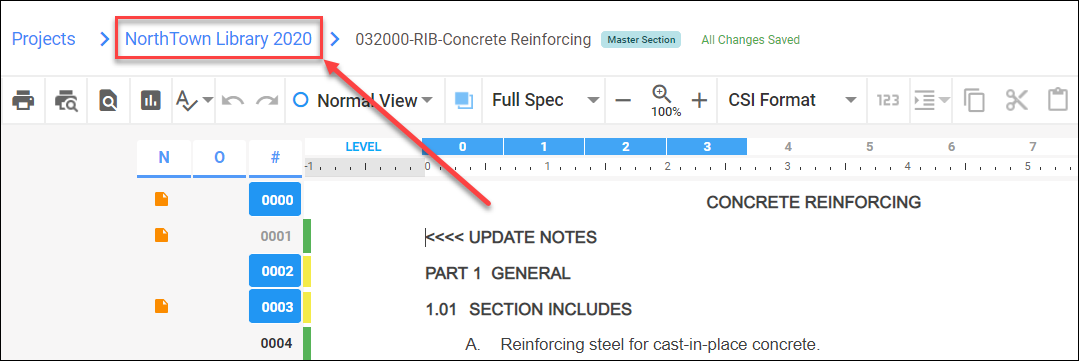Click the All Changes Saved status
Screen dimensions: 1079x361
tap(750, 40)
